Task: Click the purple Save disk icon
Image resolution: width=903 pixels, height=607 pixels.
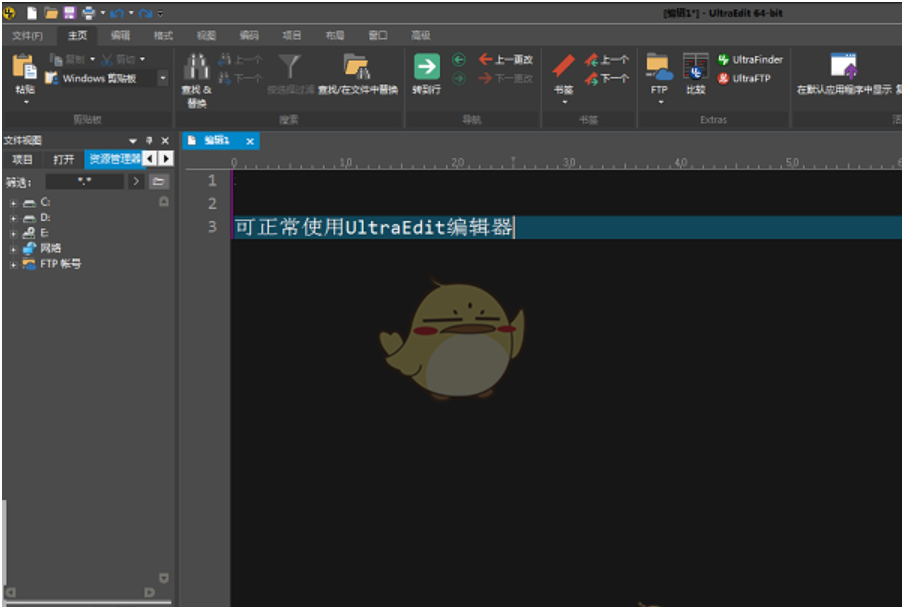Action: [70, 13]
